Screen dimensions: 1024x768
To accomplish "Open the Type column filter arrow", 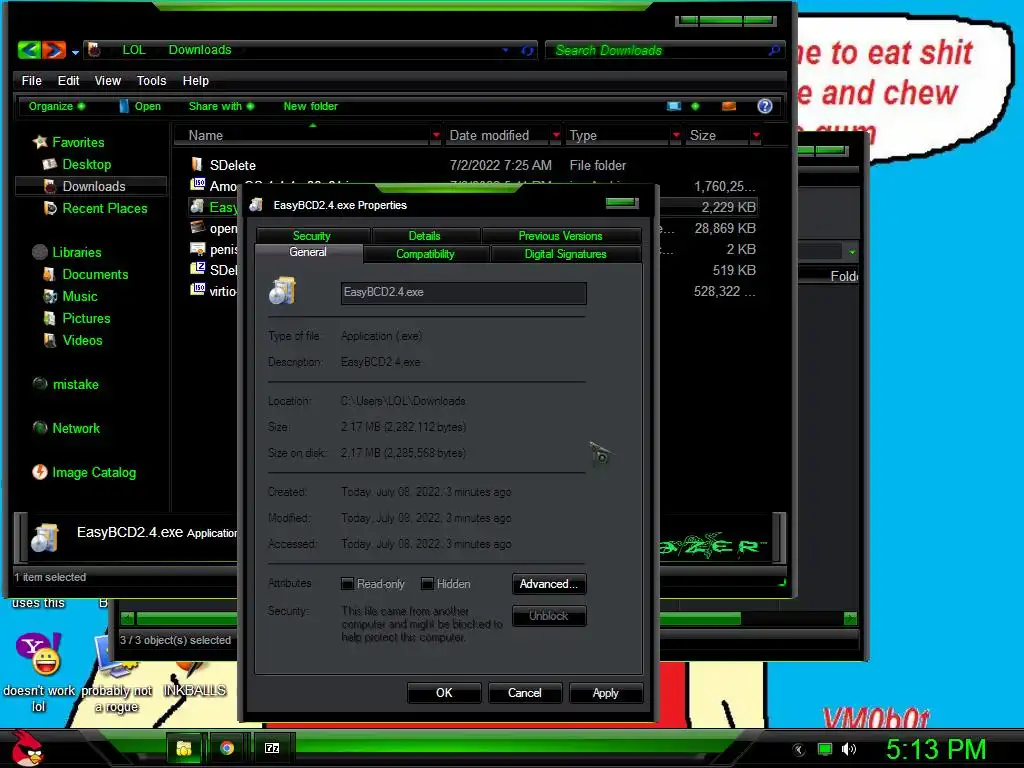I will (676, 135).
